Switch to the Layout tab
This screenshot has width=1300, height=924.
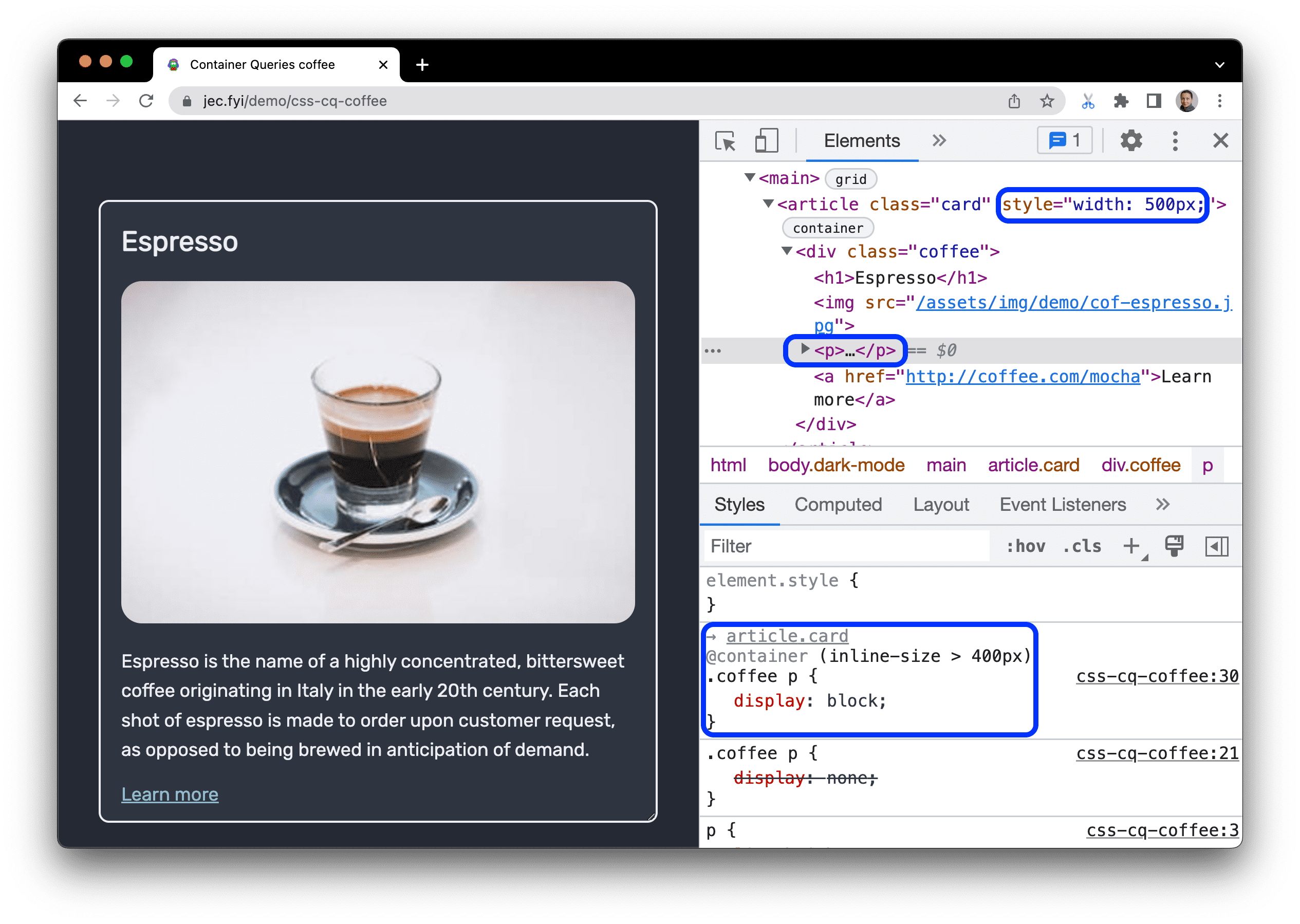click(x=940, y=504)
